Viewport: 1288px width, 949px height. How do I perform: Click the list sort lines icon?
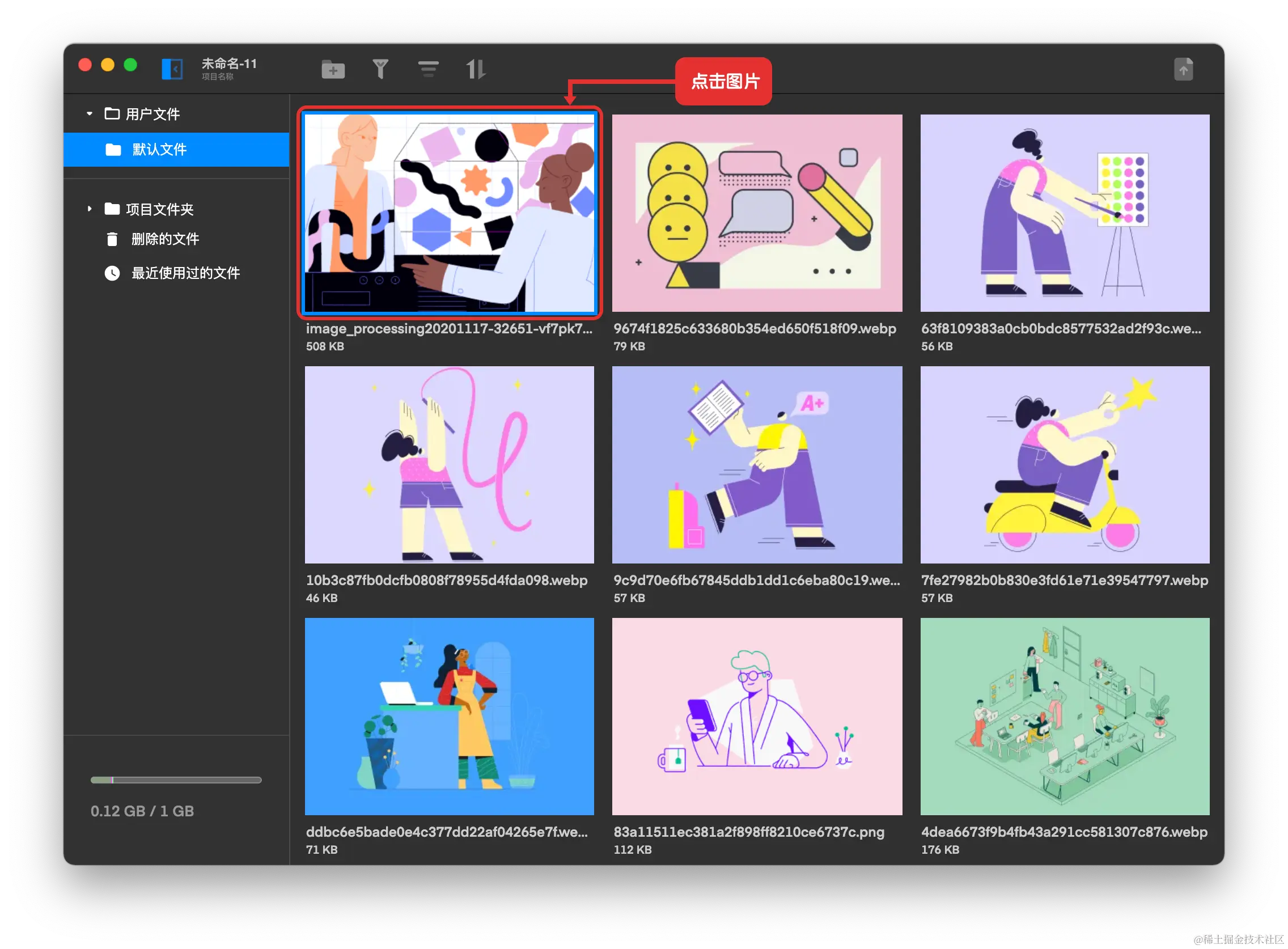tap(428, 70)
